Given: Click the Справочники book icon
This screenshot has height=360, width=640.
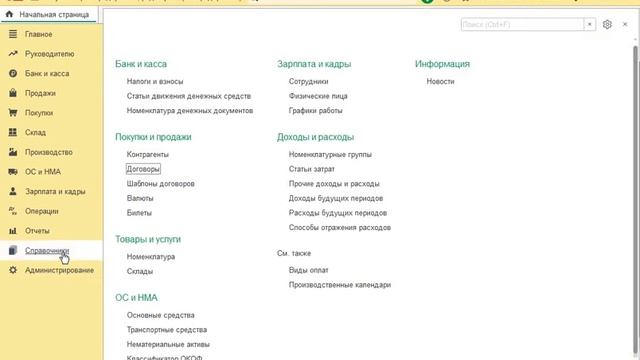Looking at the screenshot, I should [x=13, y=250].
